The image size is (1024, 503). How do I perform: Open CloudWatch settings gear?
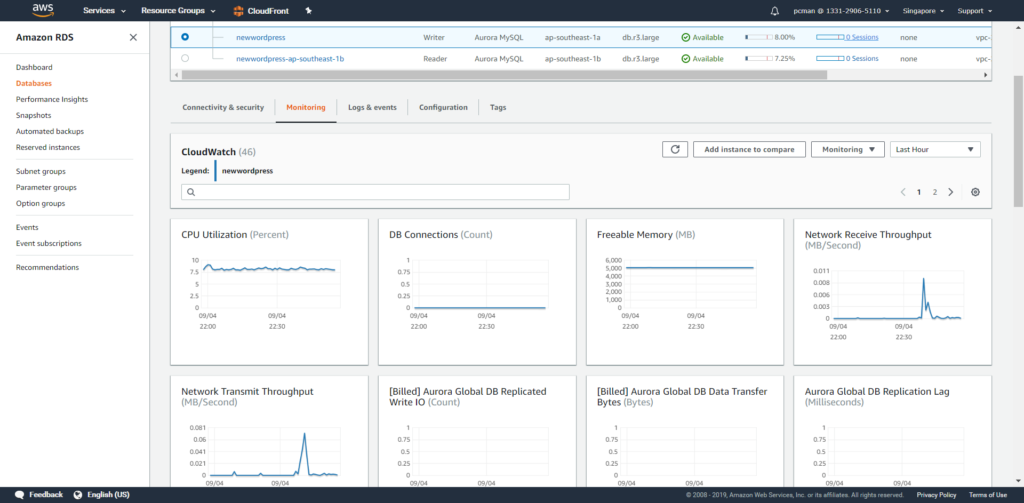[975, 192]
